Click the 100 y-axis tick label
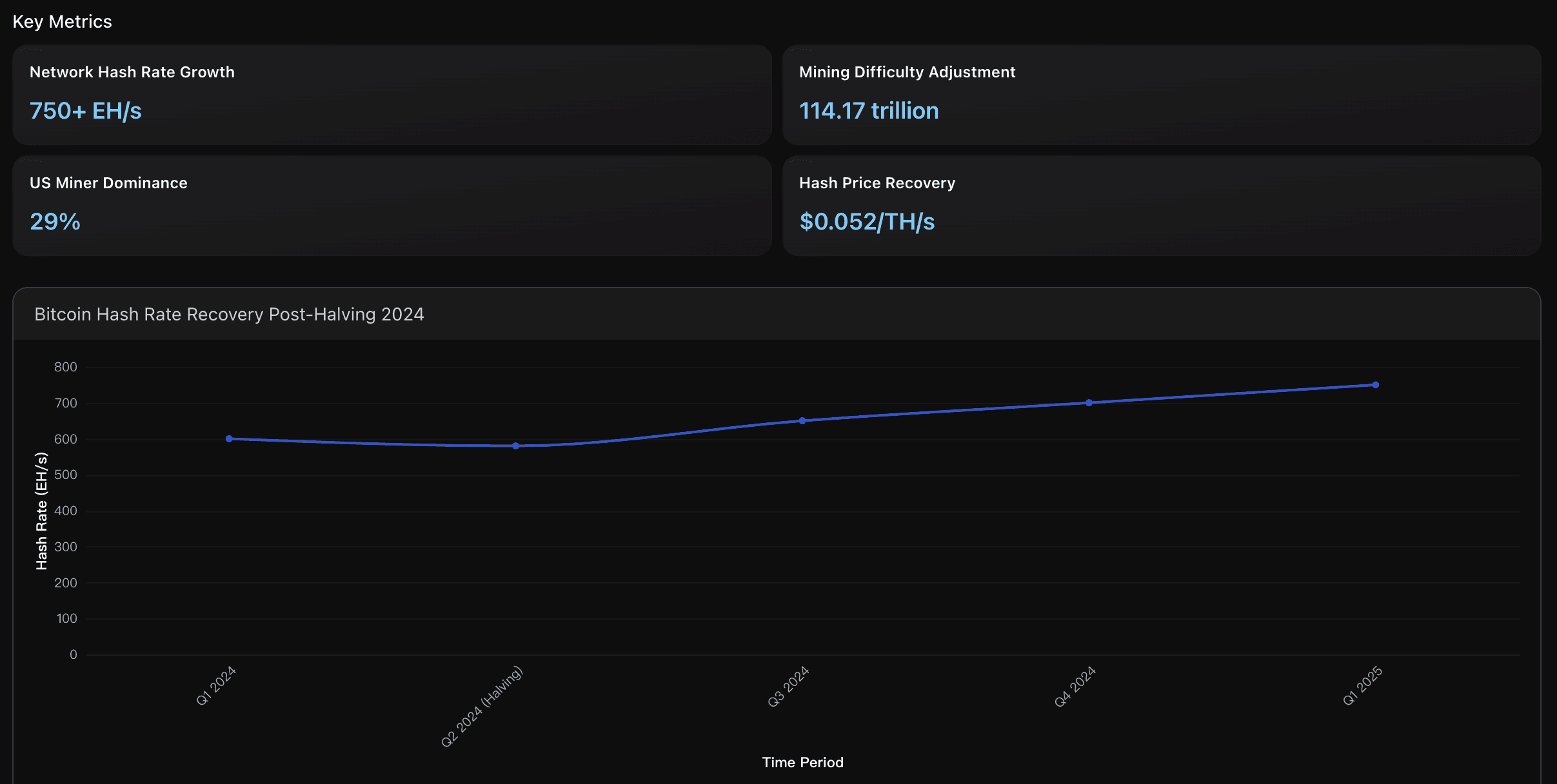 [x=67, y=619]
